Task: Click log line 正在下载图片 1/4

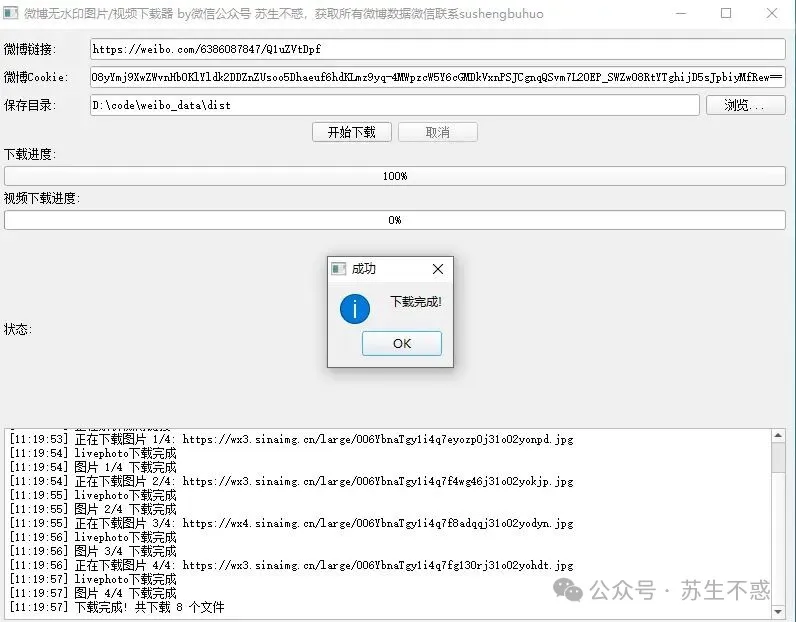Action: point(291,439)
